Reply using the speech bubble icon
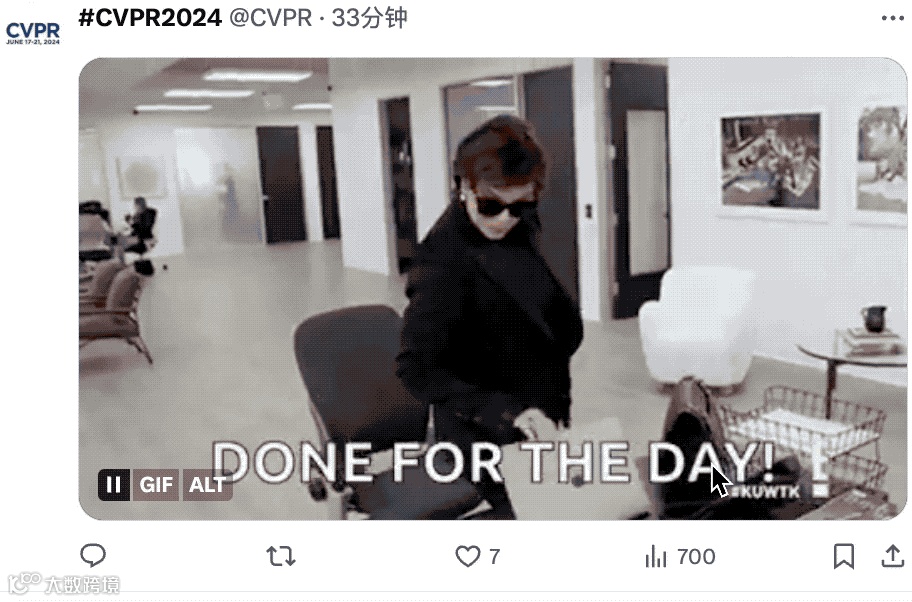This screenshot has height=602, width=912. point(93,555)
